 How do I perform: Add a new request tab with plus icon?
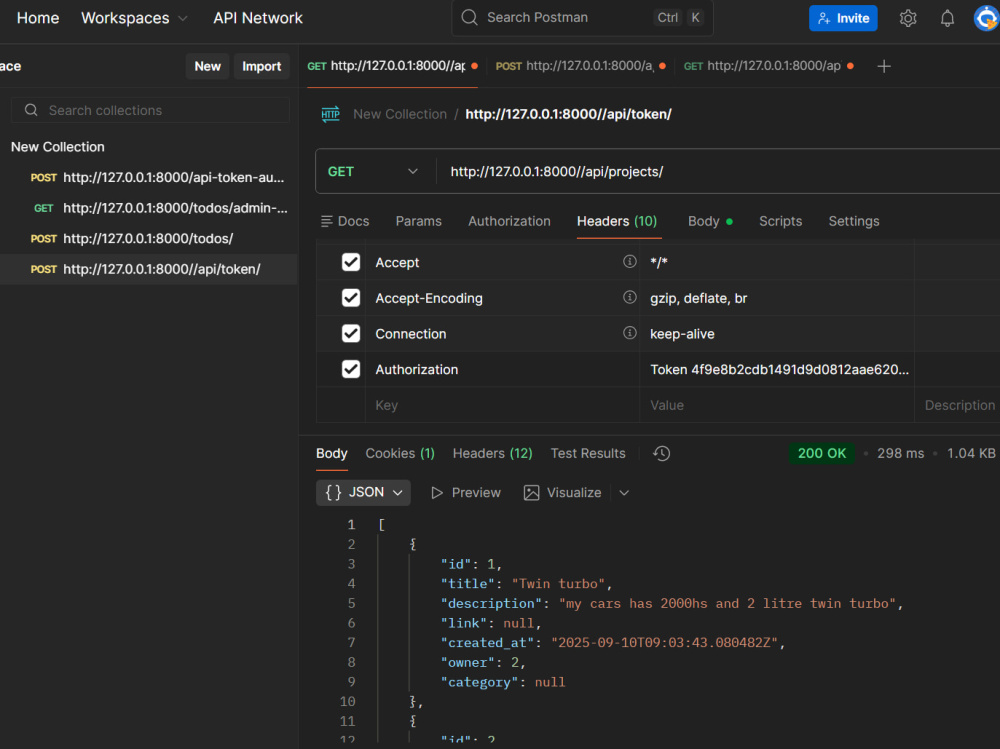pyautogui.click(x=884, y=66)
